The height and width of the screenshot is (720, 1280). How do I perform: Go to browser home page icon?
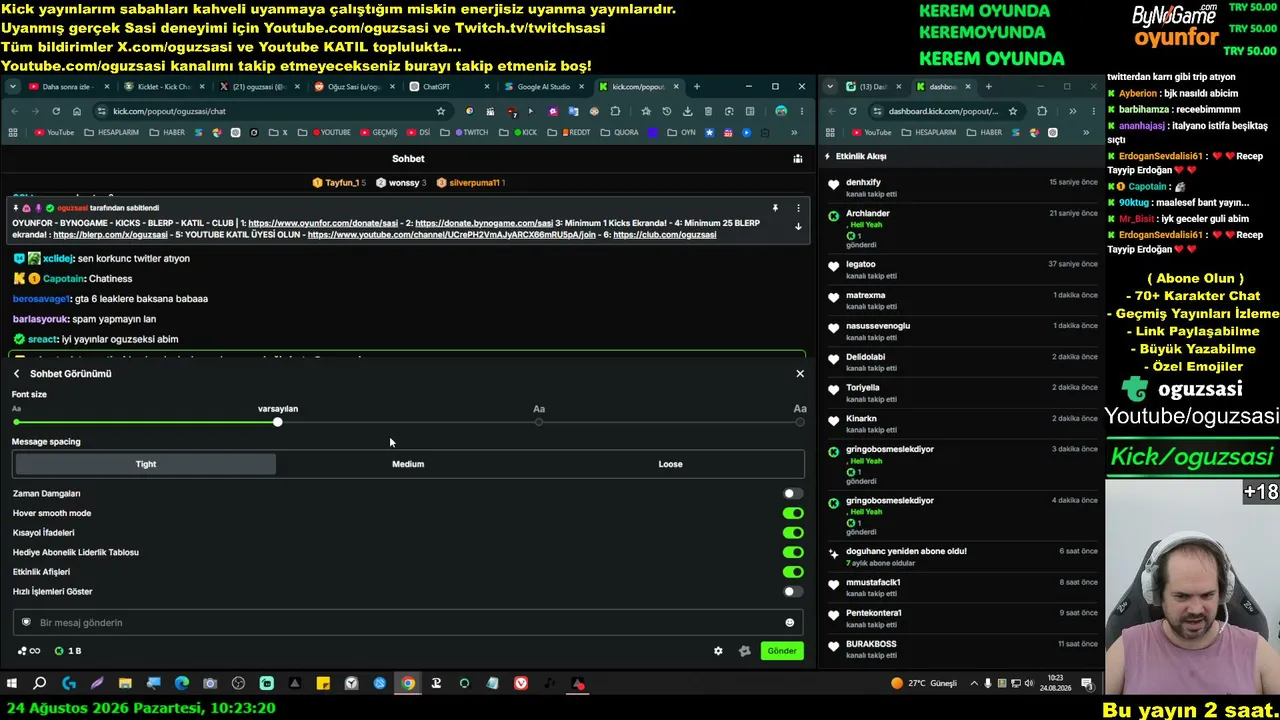tap(76, 111)
